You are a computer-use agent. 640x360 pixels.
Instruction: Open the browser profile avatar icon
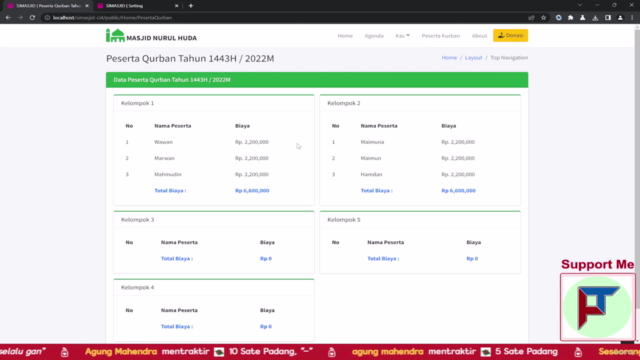620,18
